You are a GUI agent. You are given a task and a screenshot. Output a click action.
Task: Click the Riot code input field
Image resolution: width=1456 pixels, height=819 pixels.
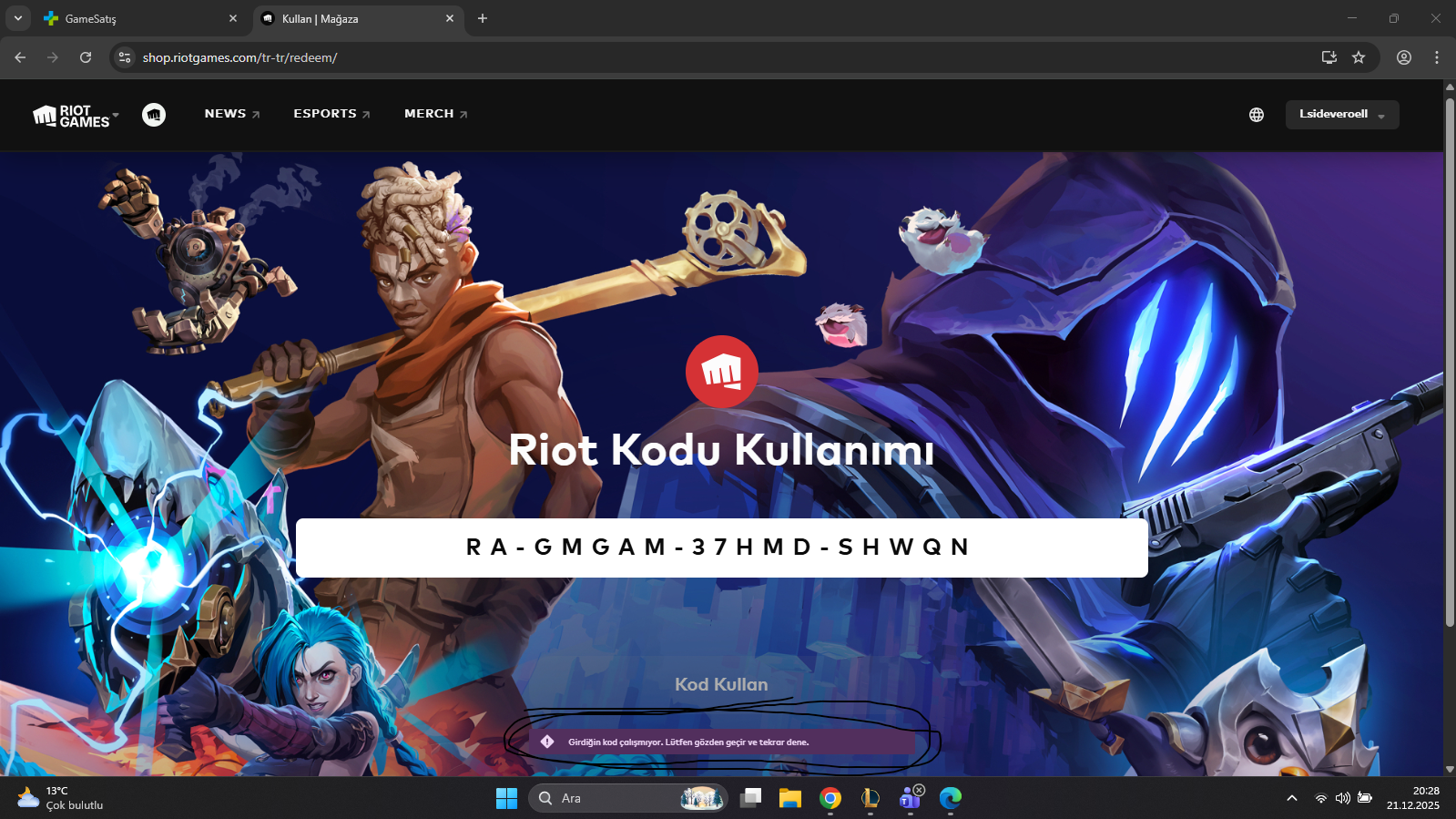click(x=722, y=548)
